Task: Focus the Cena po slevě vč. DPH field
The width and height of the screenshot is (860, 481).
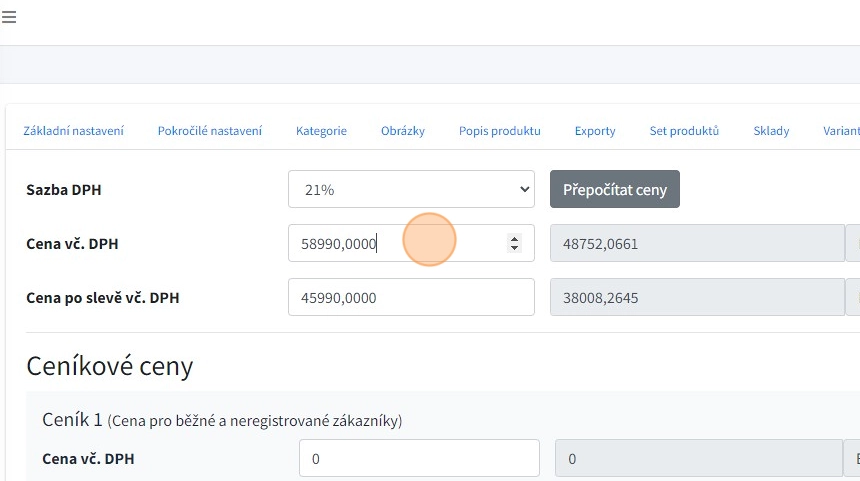Action: [411, 297]
